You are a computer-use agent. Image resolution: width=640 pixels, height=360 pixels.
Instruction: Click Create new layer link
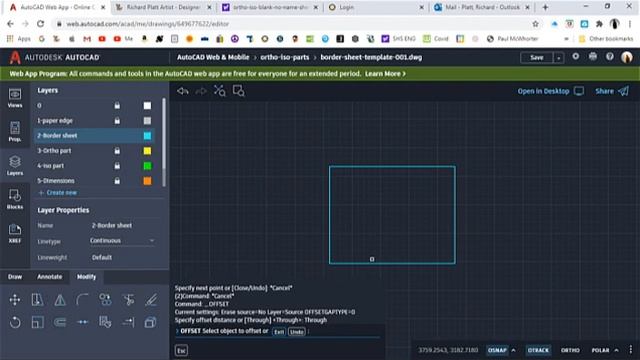(x=58, y=193)
